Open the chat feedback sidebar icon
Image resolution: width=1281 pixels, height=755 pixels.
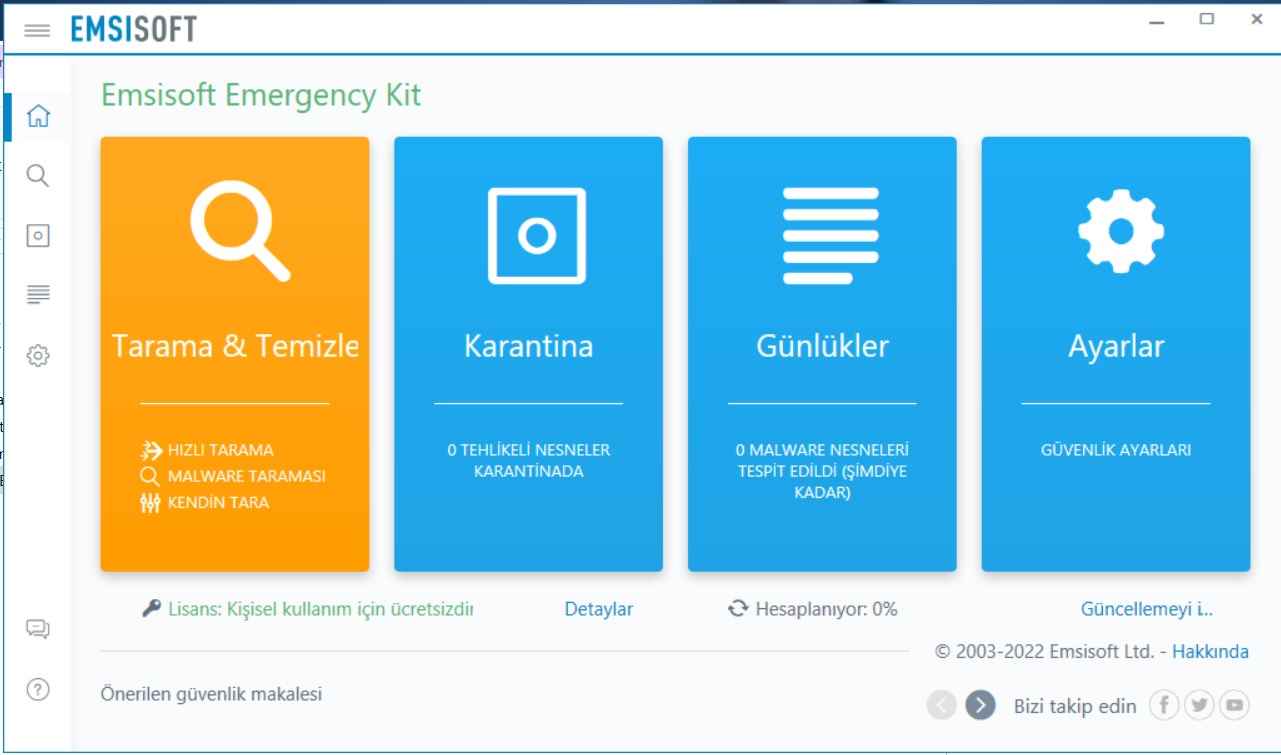(x=37, y=629)
